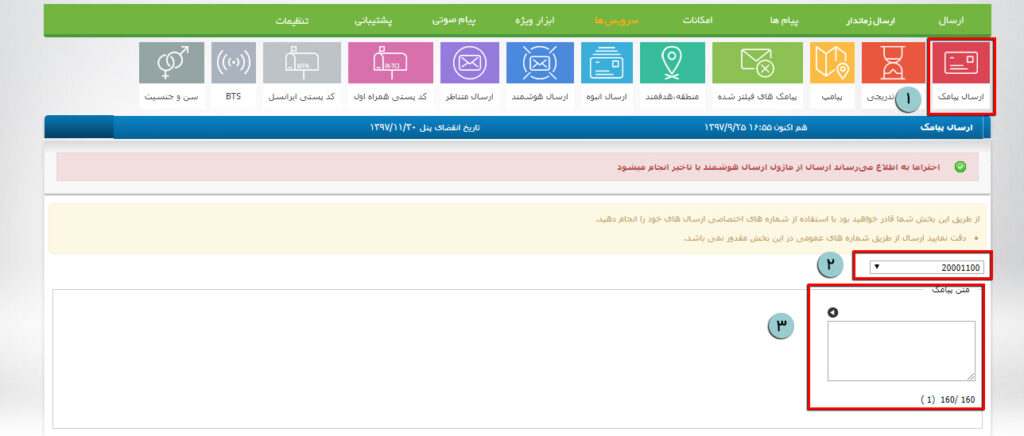Click the green checkmark in notice banner
Viewport: 1024px width, 436px height.
960,166
